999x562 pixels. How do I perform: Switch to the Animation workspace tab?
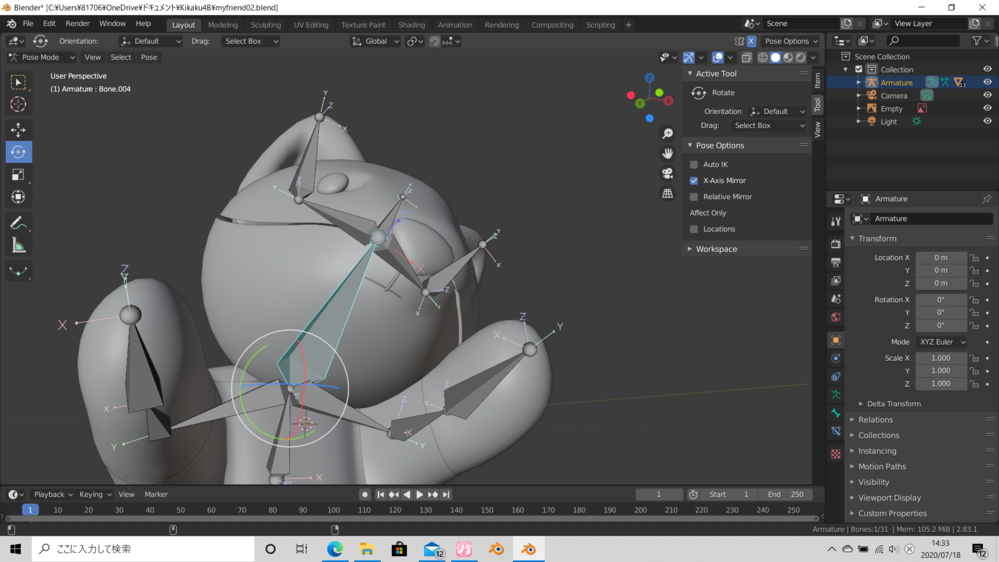point(454,25)
